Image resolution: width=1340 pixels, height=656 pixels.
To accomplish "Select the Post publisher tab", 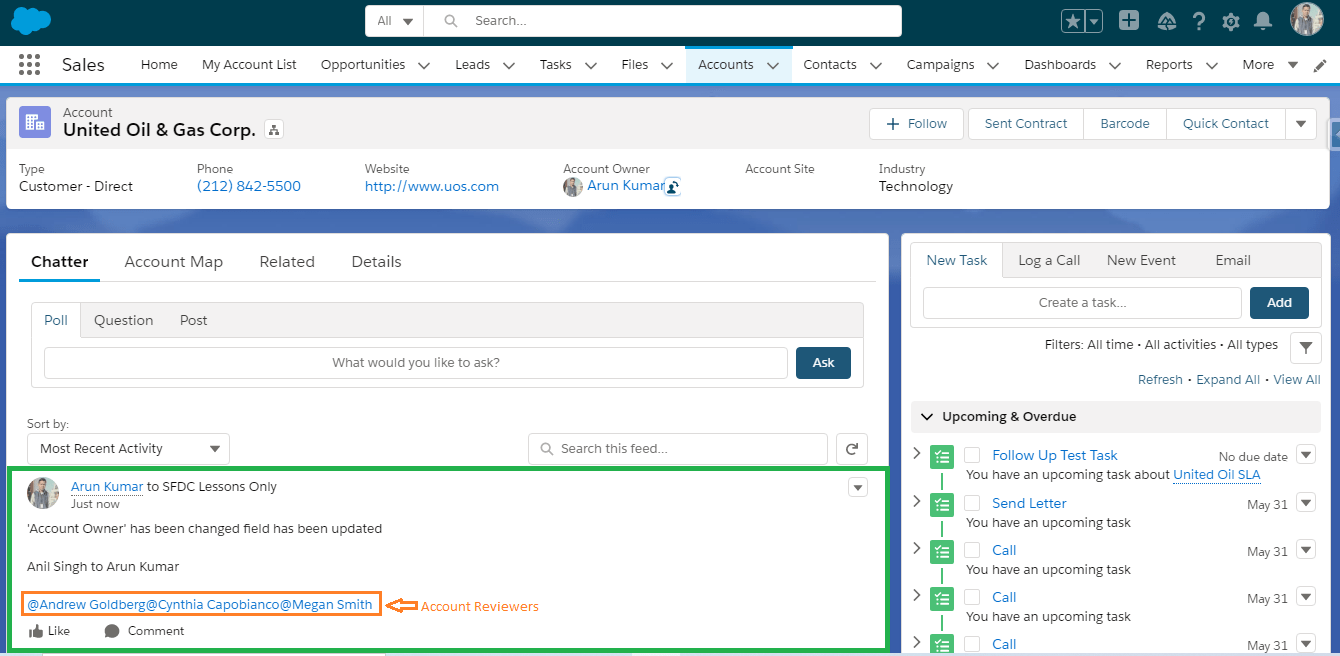I will [194, 321].
